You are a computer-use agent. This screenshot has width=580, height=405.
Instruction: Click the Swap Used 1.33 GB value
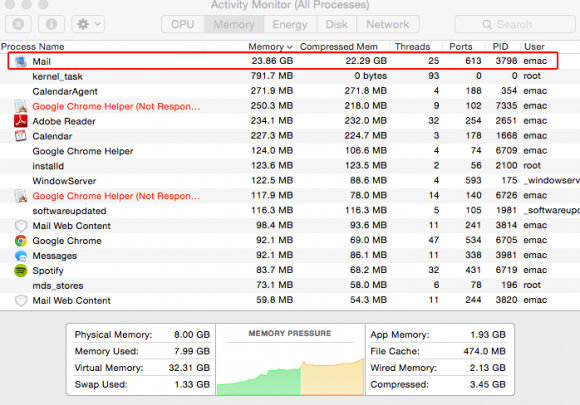[x=192, y=384]
